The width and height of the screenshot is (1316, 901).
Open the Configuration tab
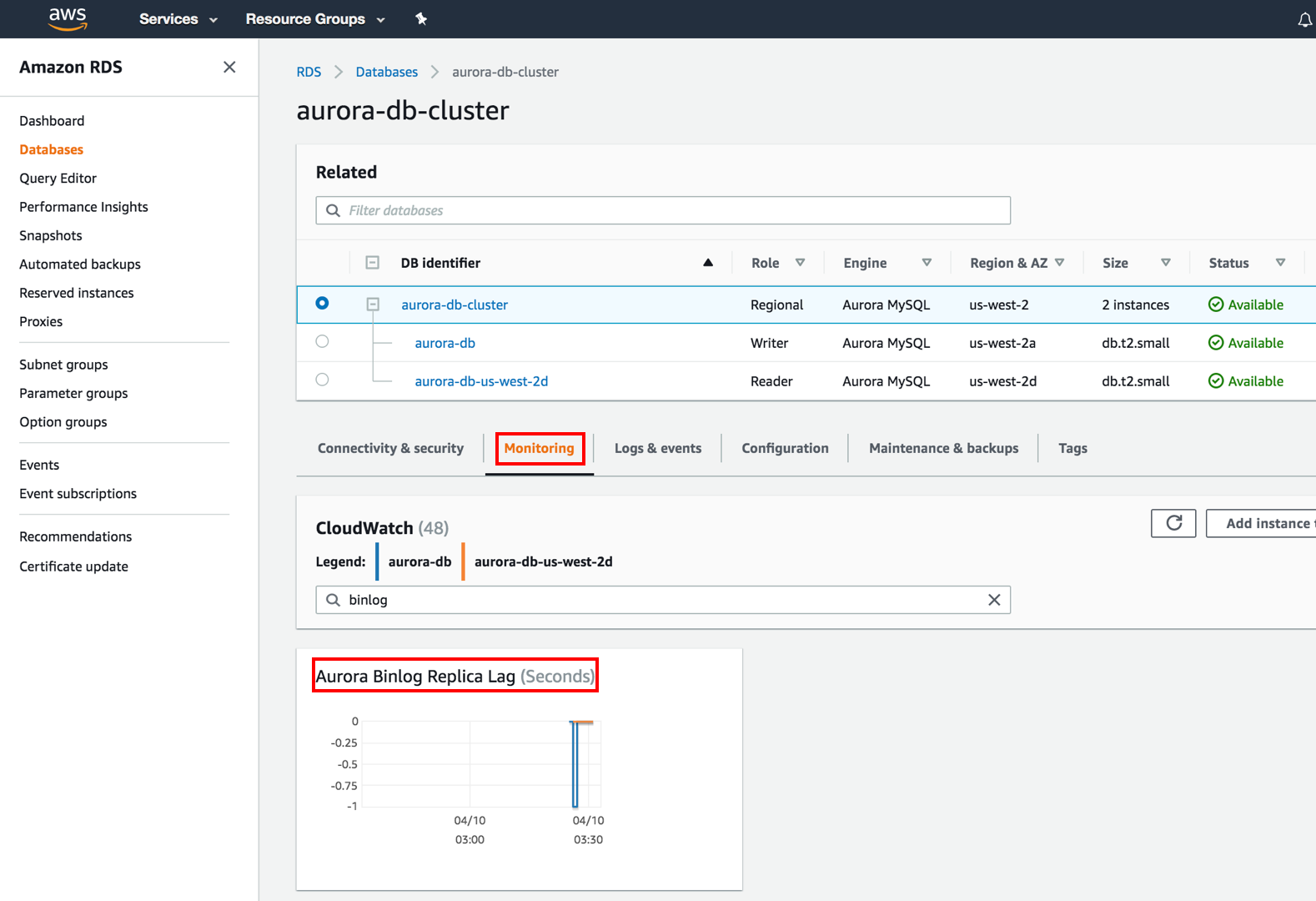tap(785, 448)
